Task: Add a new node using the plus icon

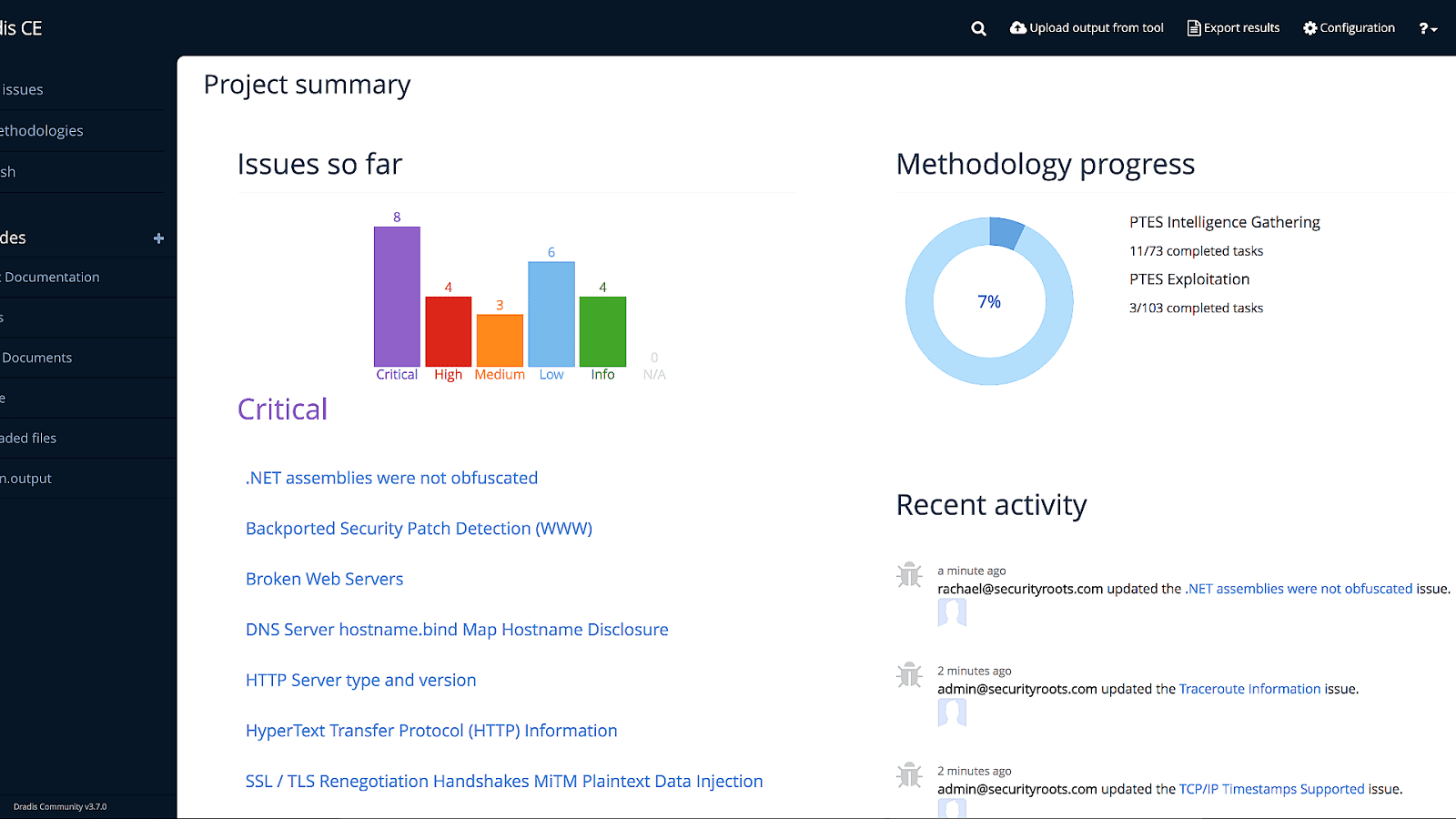Action: click(158, 238)
